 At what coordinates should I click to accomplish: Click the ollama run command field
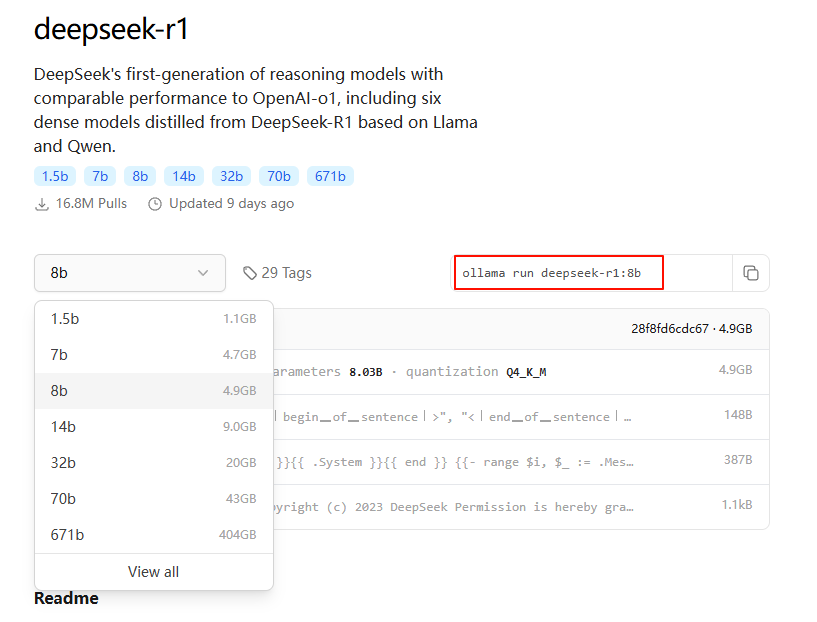[x=559, y=273]
